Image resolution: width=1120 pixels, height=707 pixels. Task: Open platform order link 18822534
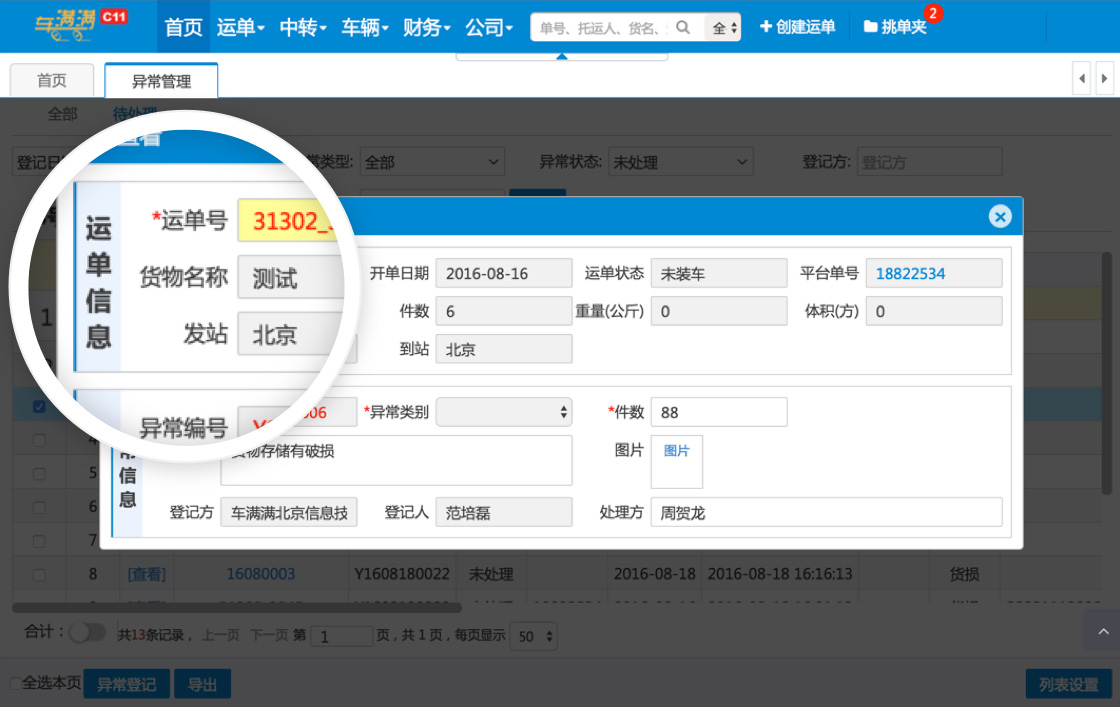tap(911, 273)
